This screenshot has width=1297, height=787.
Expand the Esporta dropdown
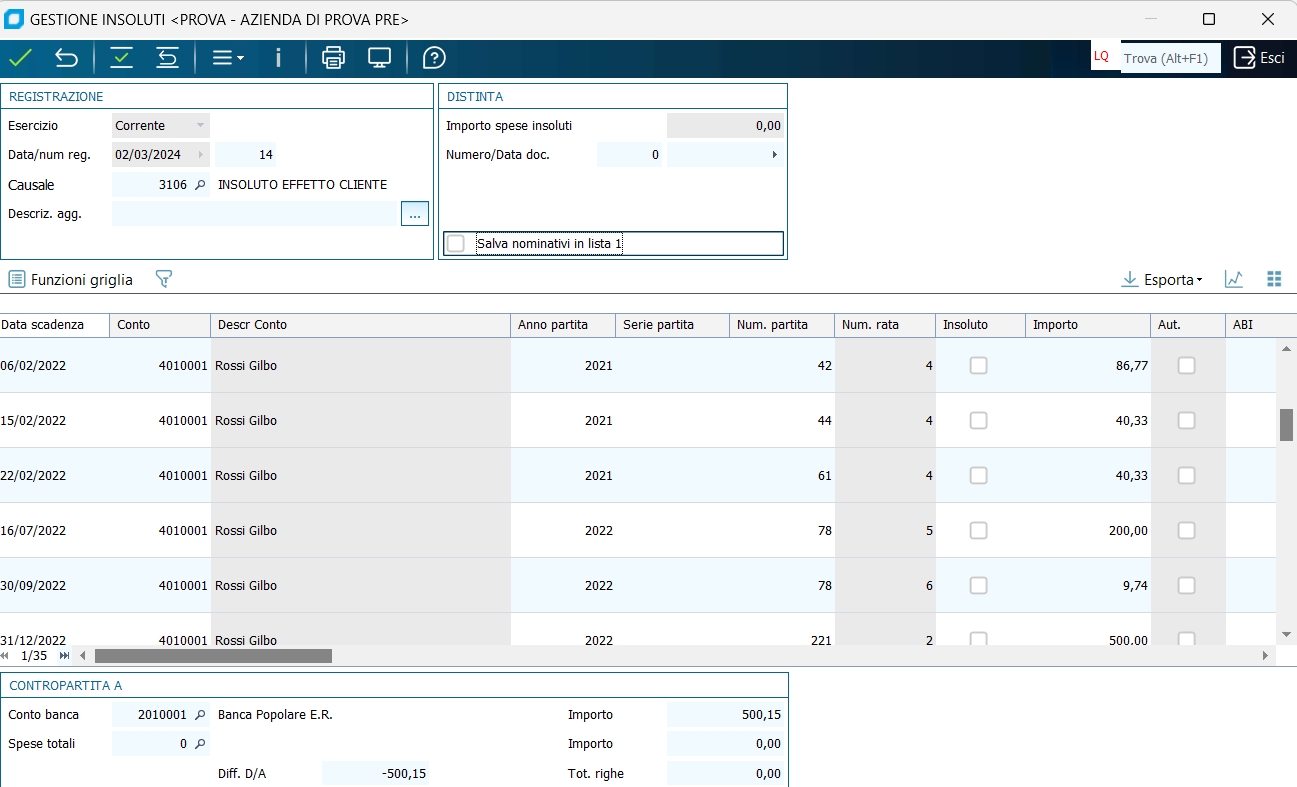pos(1162,280)
